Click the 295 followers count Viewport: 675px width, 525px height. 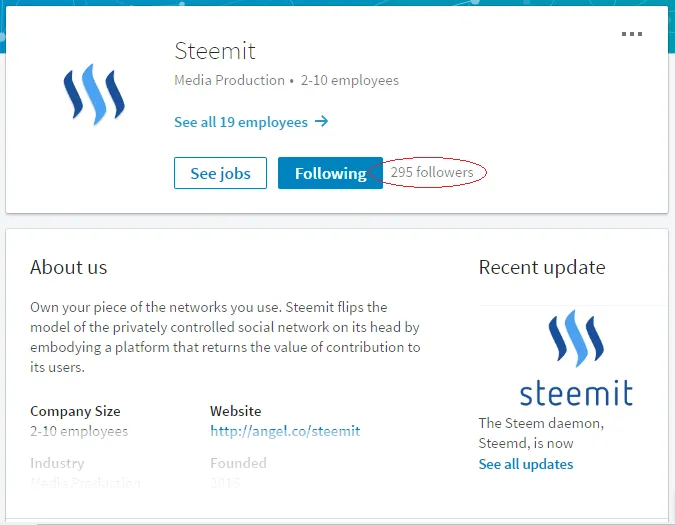(432, 172)
